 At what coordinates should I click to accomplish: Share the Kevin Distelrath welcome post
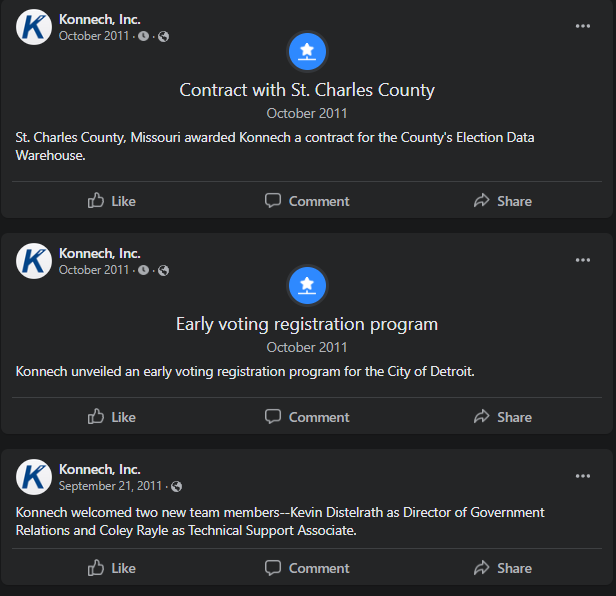click(x=502, y=568)
